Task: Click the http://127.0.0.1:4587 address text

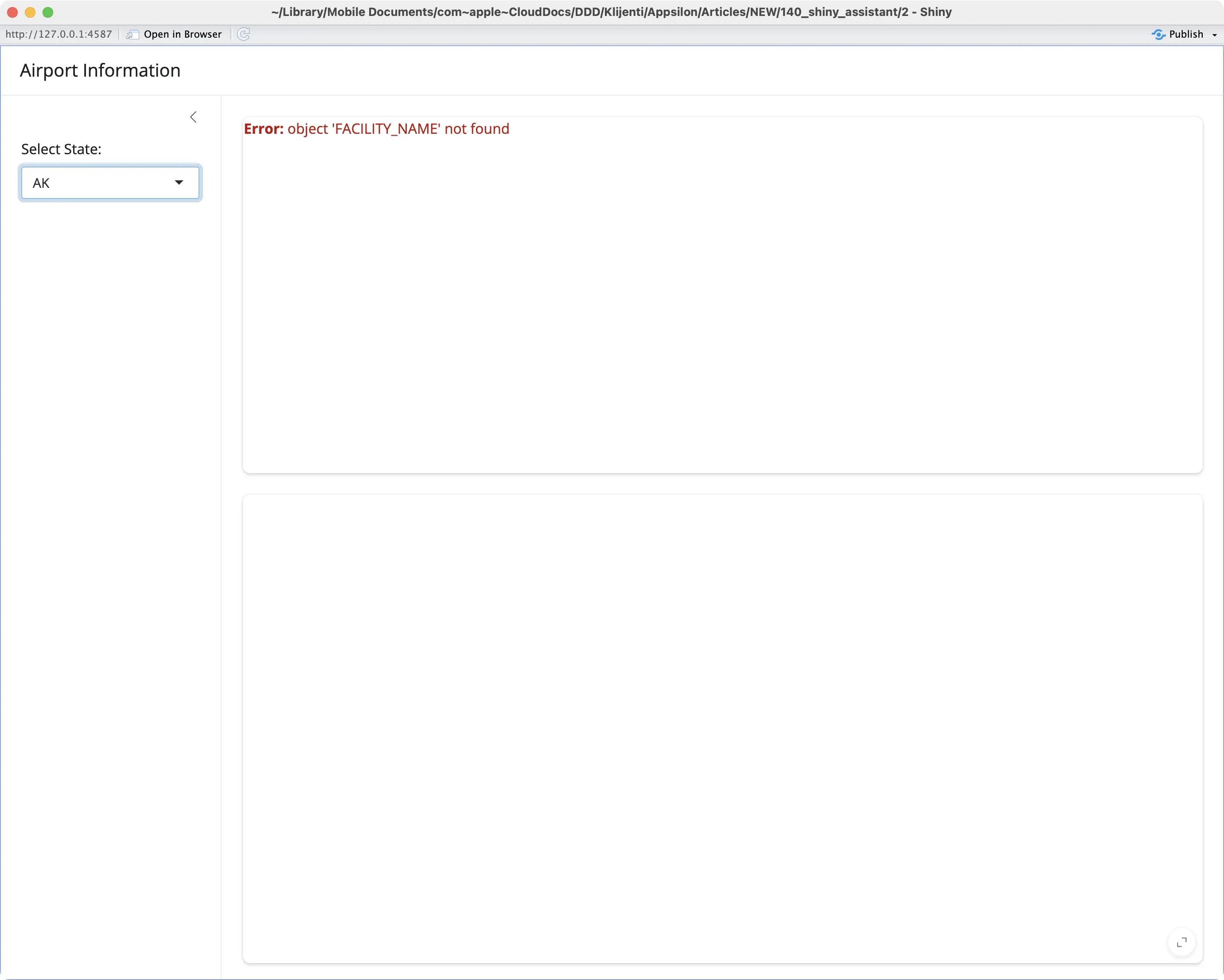Action: [x=58, y=34]
